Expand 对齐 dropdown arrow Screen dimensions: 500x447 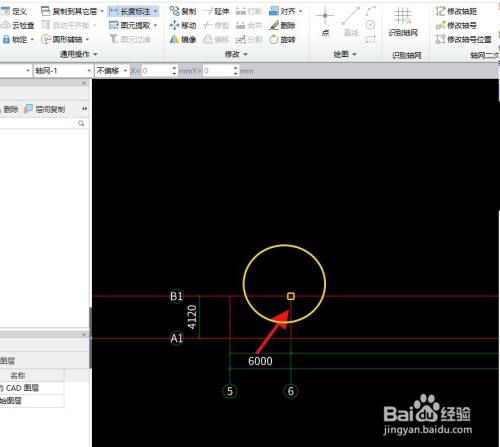(x=301, y=12)
